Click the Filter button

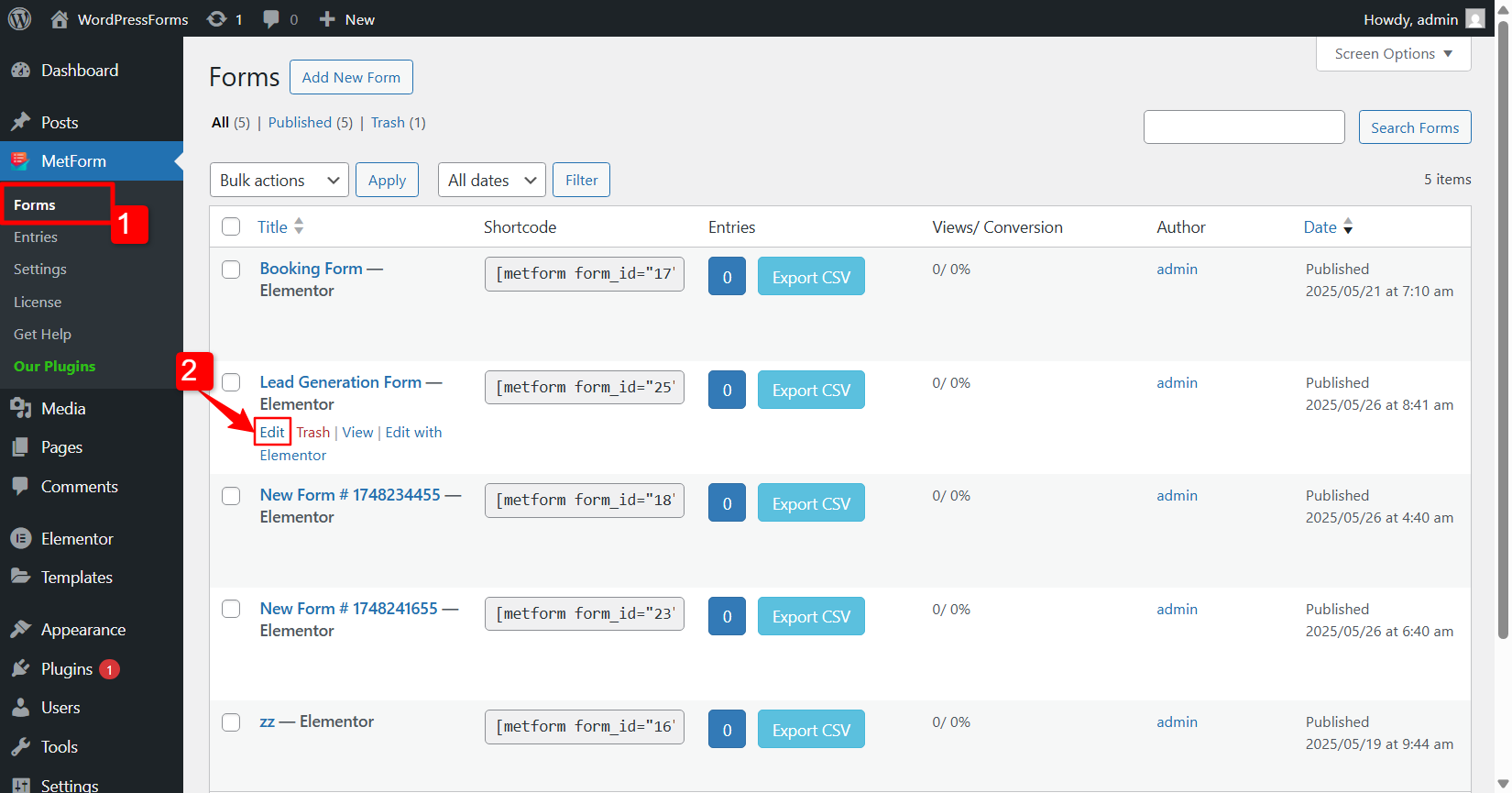[581, 180]
